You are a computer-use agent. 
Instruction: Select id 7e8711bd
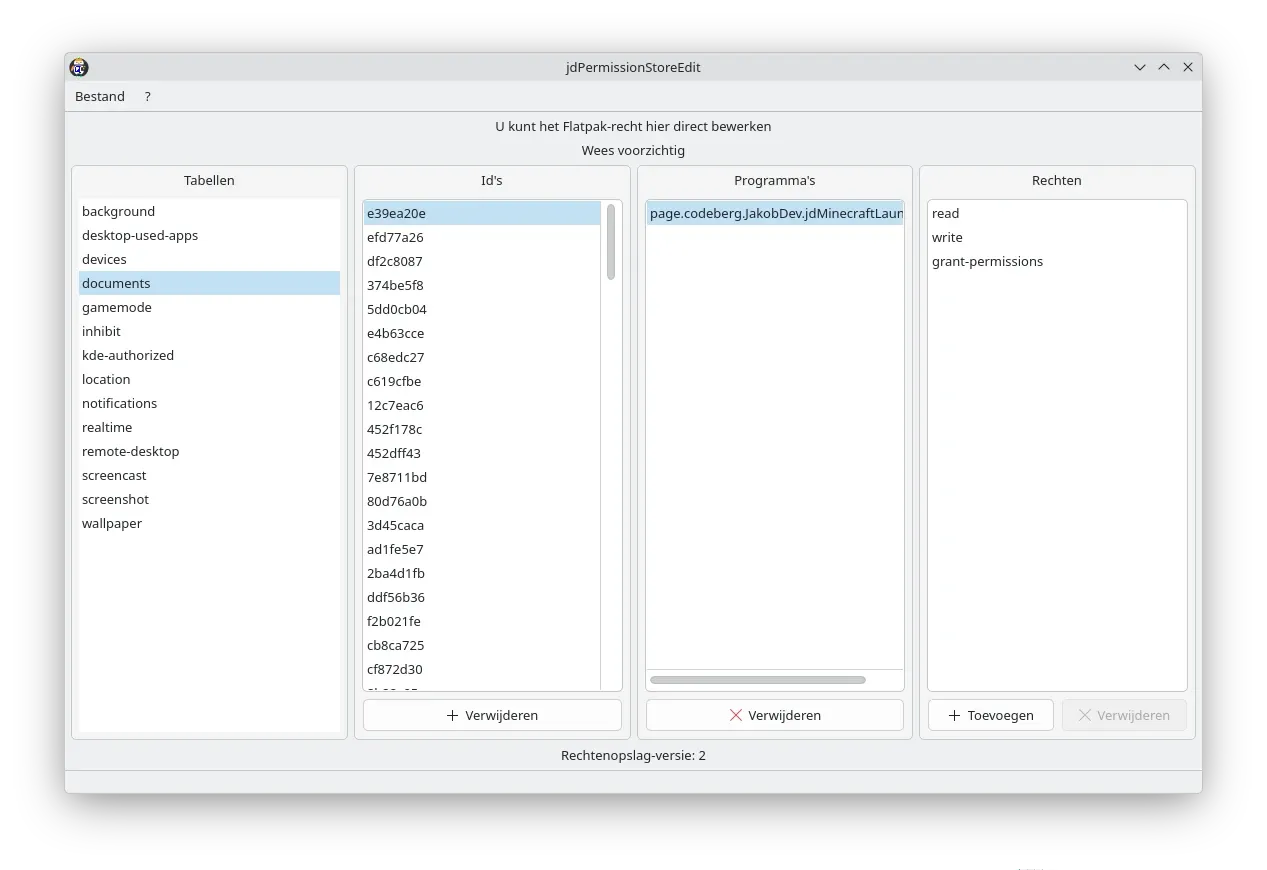482,477
